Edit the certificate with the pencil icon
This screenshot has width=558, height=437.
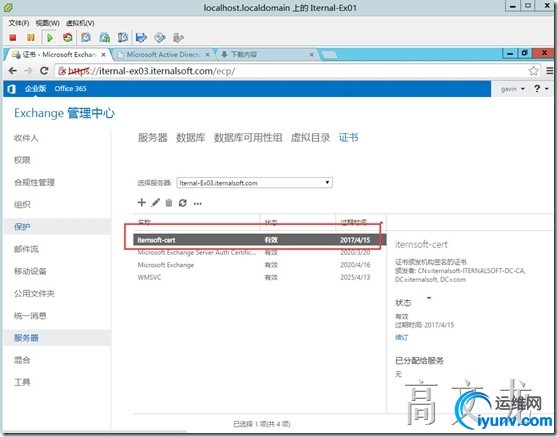pos(156,203)
